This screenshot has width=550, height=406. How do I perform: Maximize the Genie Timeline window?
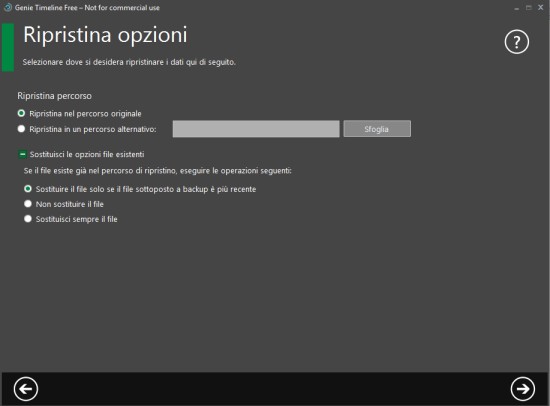[x=529, y=8]
